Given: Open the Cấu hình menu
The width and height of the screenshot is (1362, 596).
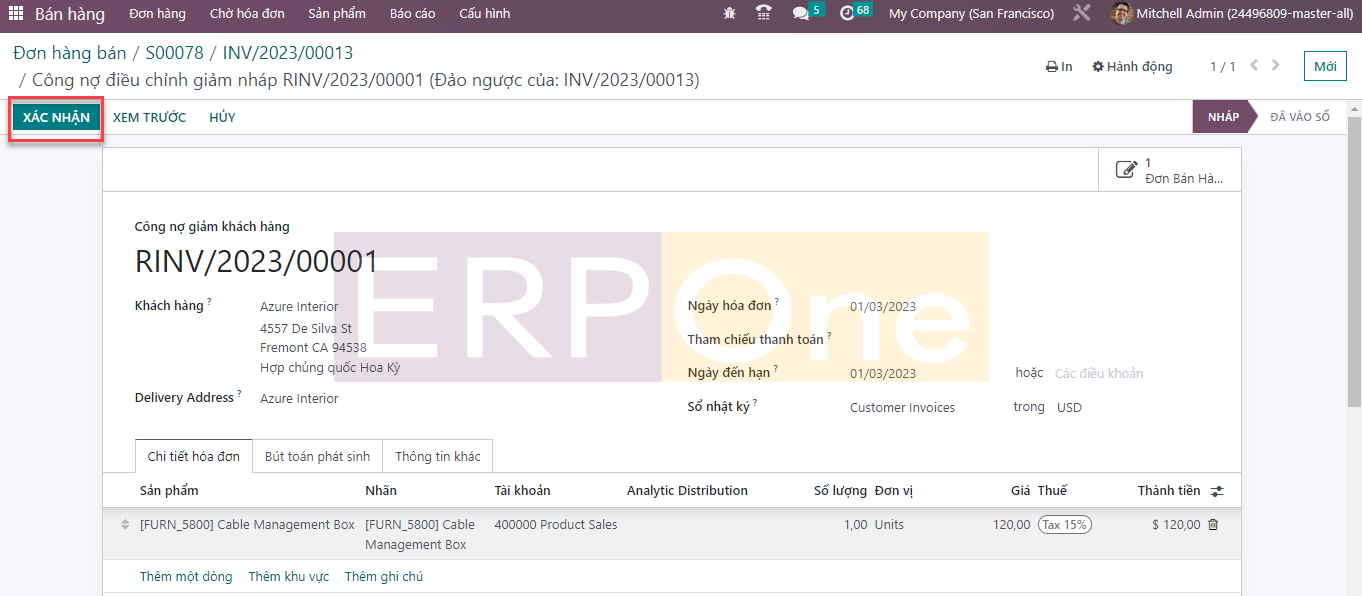Looking at the screenshot, I should click(x=484, y=14).
